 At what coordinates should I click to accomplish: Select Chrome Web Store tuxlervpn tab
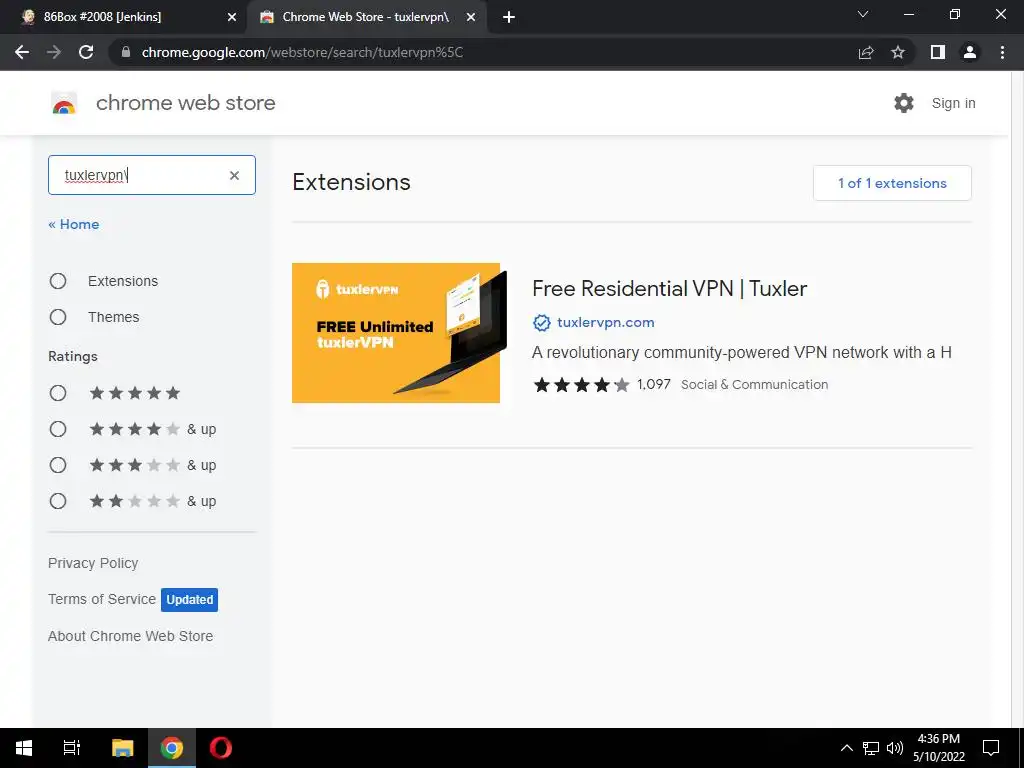point(366,17)
